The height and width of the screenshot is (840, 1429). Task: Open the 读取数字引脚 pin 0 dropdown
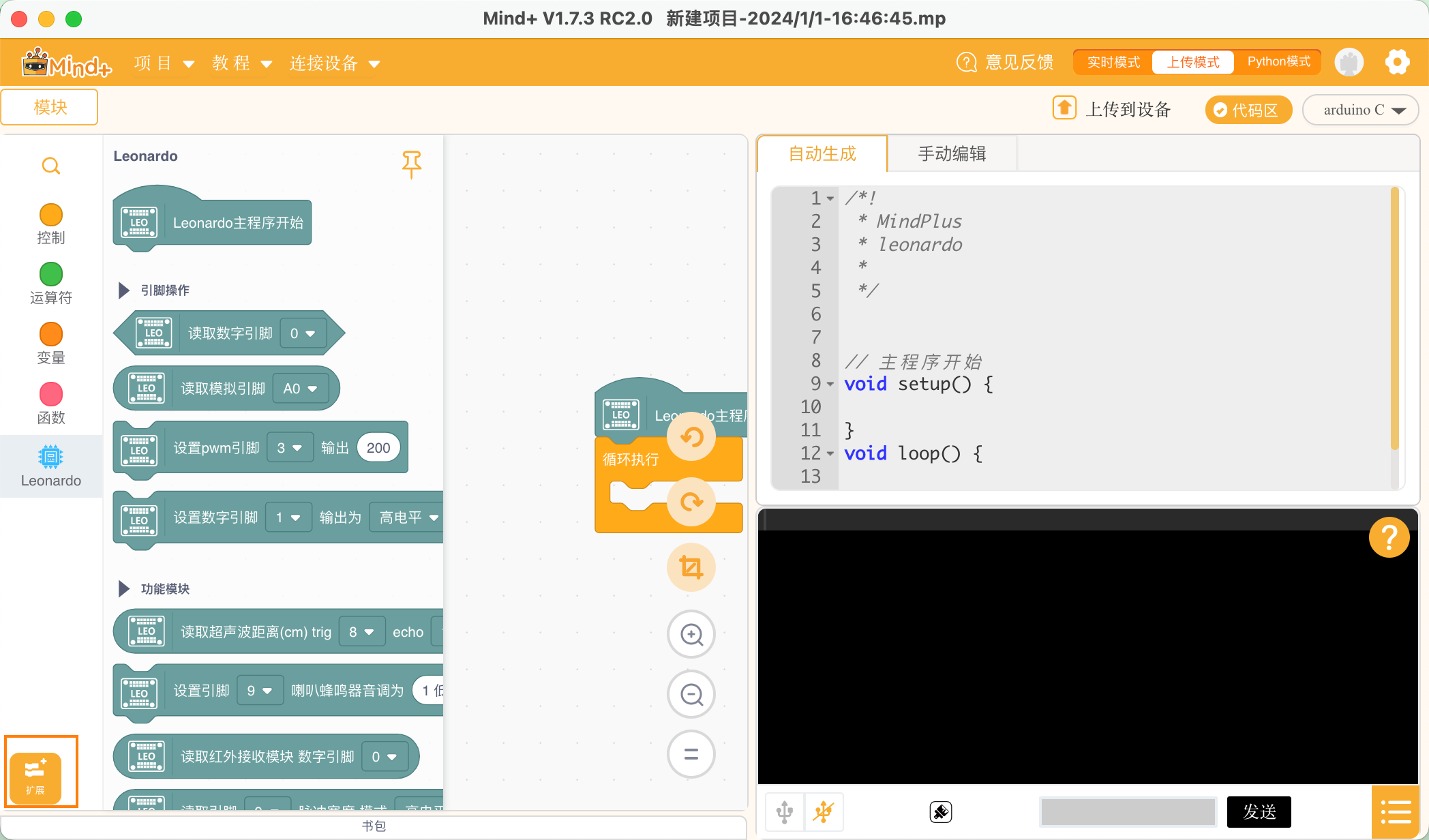point(303,333)
